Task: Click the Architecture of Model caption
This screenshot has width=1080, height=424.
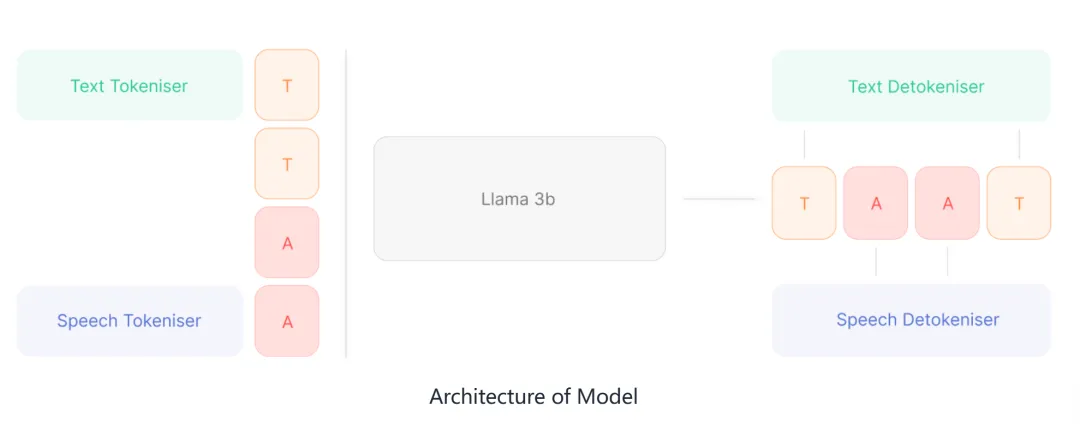Action: click(x=533, y=396)
